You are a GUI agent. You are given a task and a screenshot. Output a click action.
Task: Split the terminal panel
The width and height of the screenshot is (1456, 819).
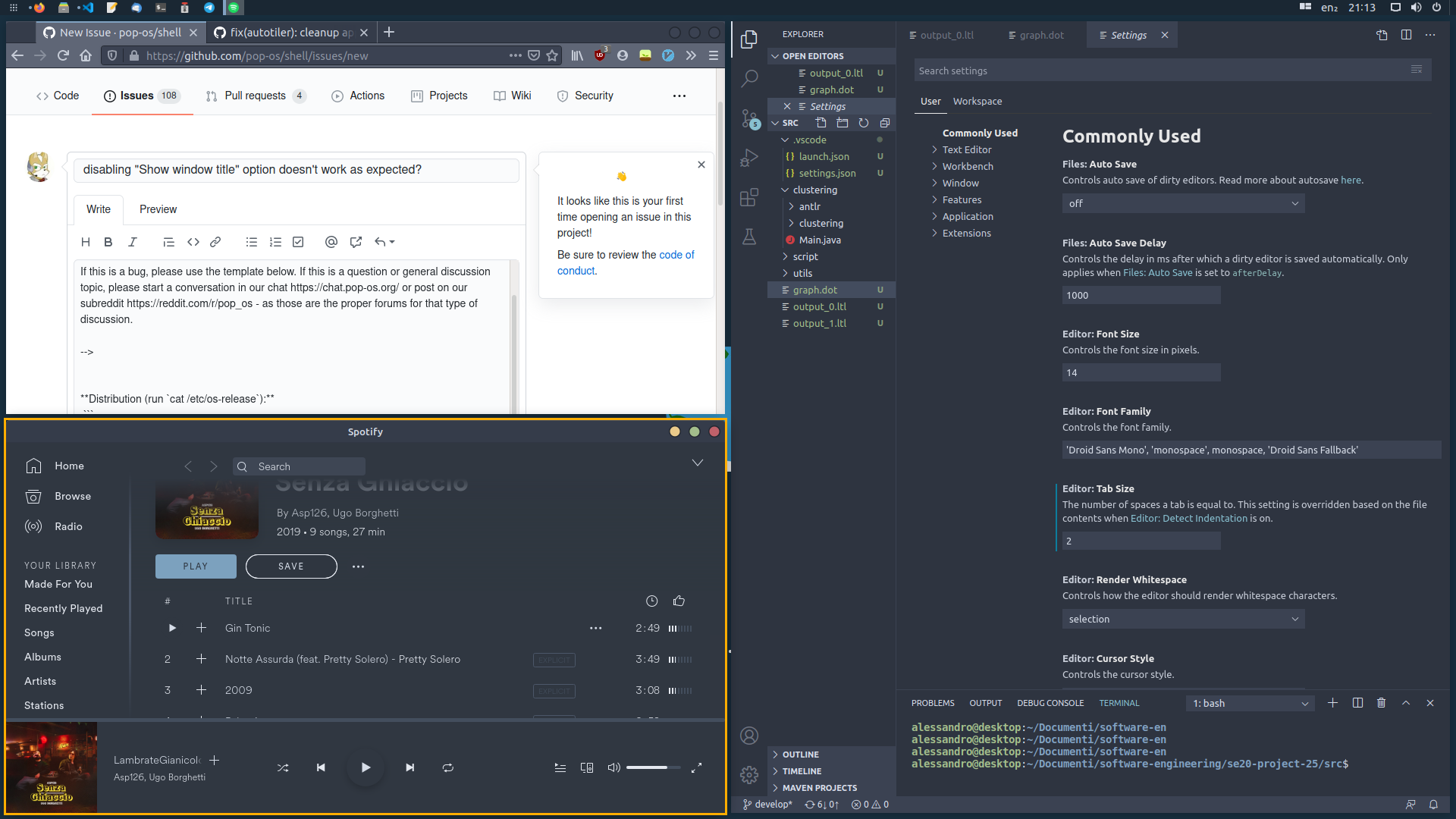tap(1357, 703)
